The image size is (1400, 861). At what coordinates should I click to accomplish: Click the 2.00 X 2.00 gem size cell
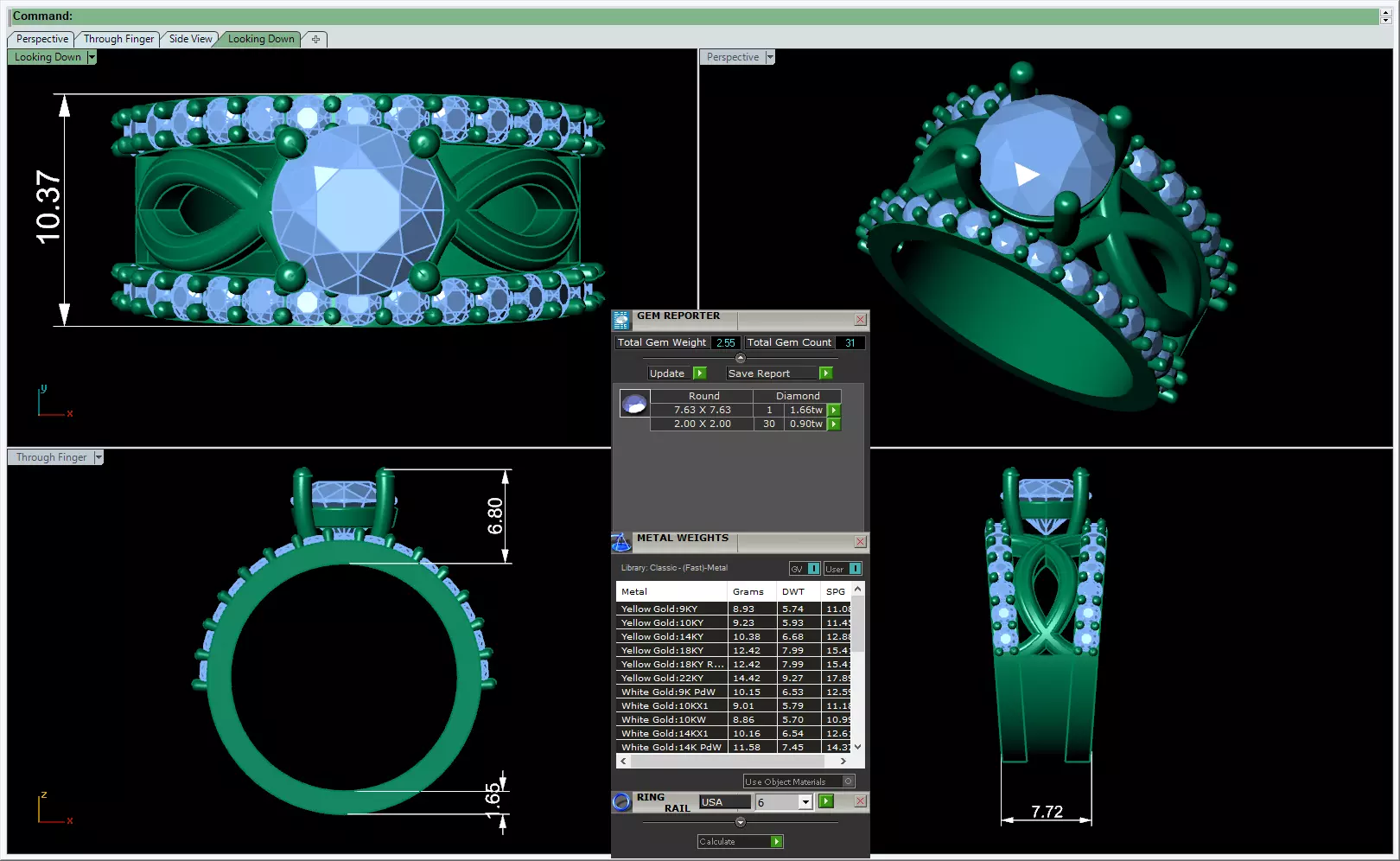pyautogui.click(x=703, y=424)
